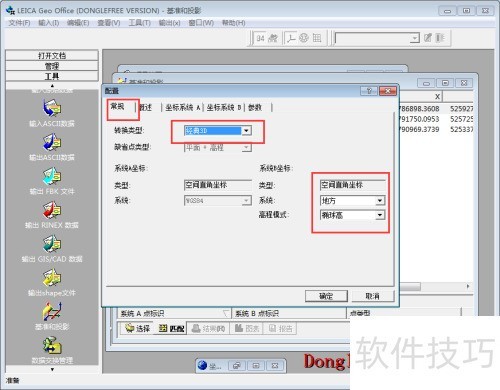Select the 匹配 tab at bottom
Viewport: 500px width, 390px height.
171,329
